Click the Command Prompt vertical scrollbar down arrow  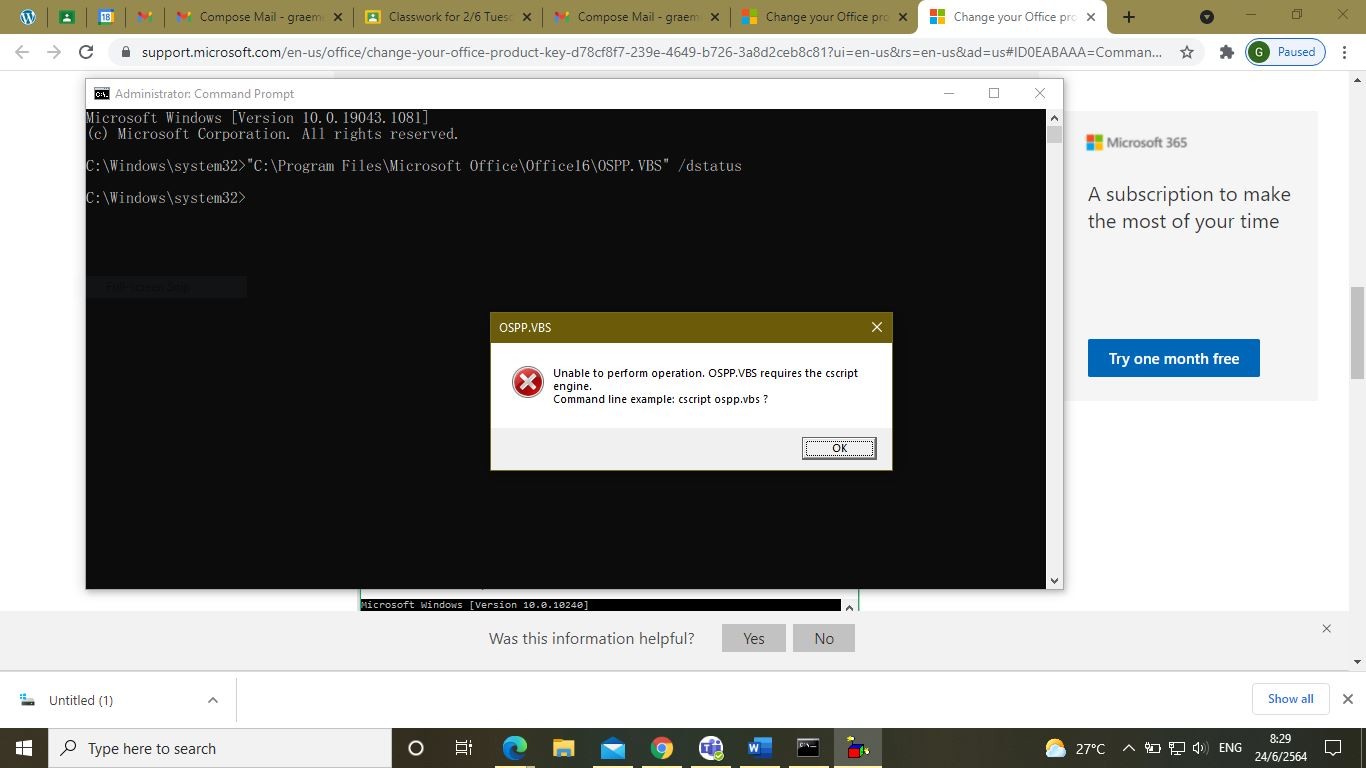pos(1054,580)
